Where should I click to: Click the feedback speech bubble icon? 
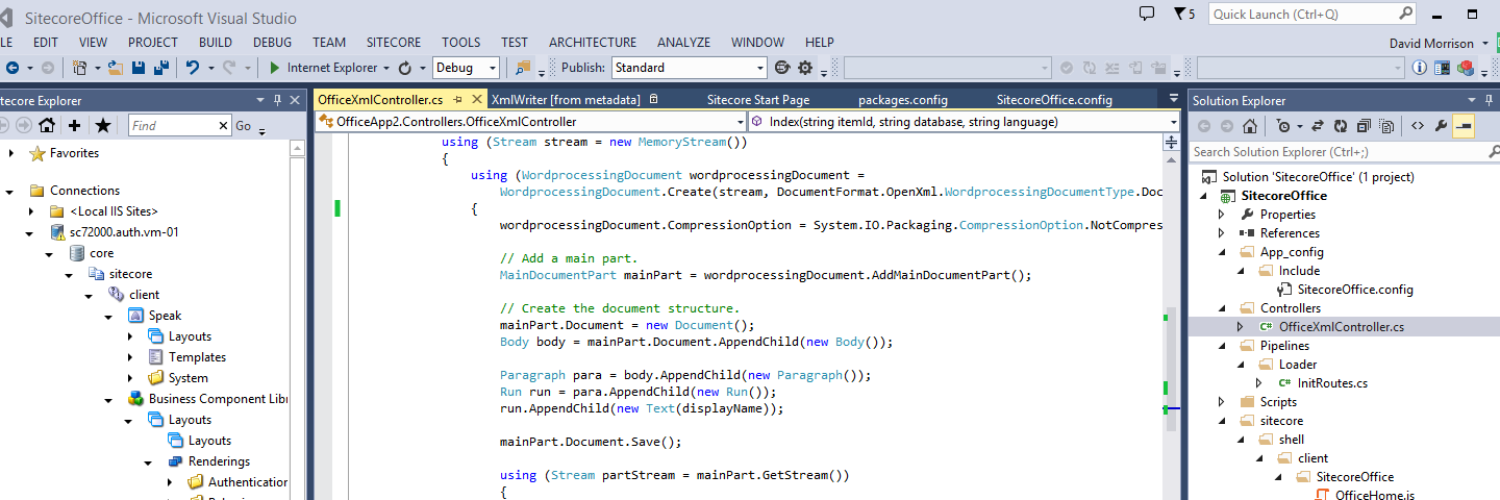coord(1147,14)
